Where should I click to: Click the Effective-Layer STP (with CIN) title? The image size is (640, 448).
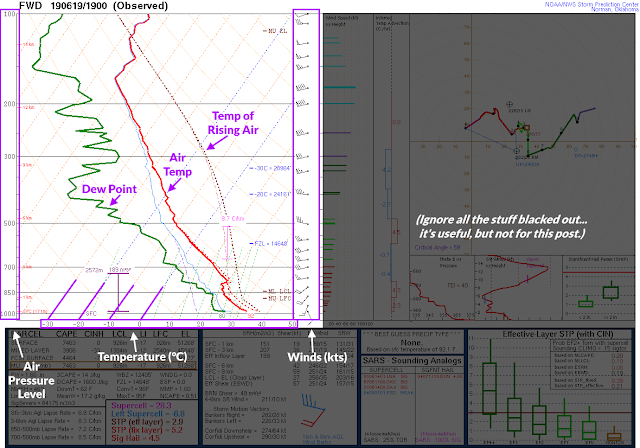(558, 334)
